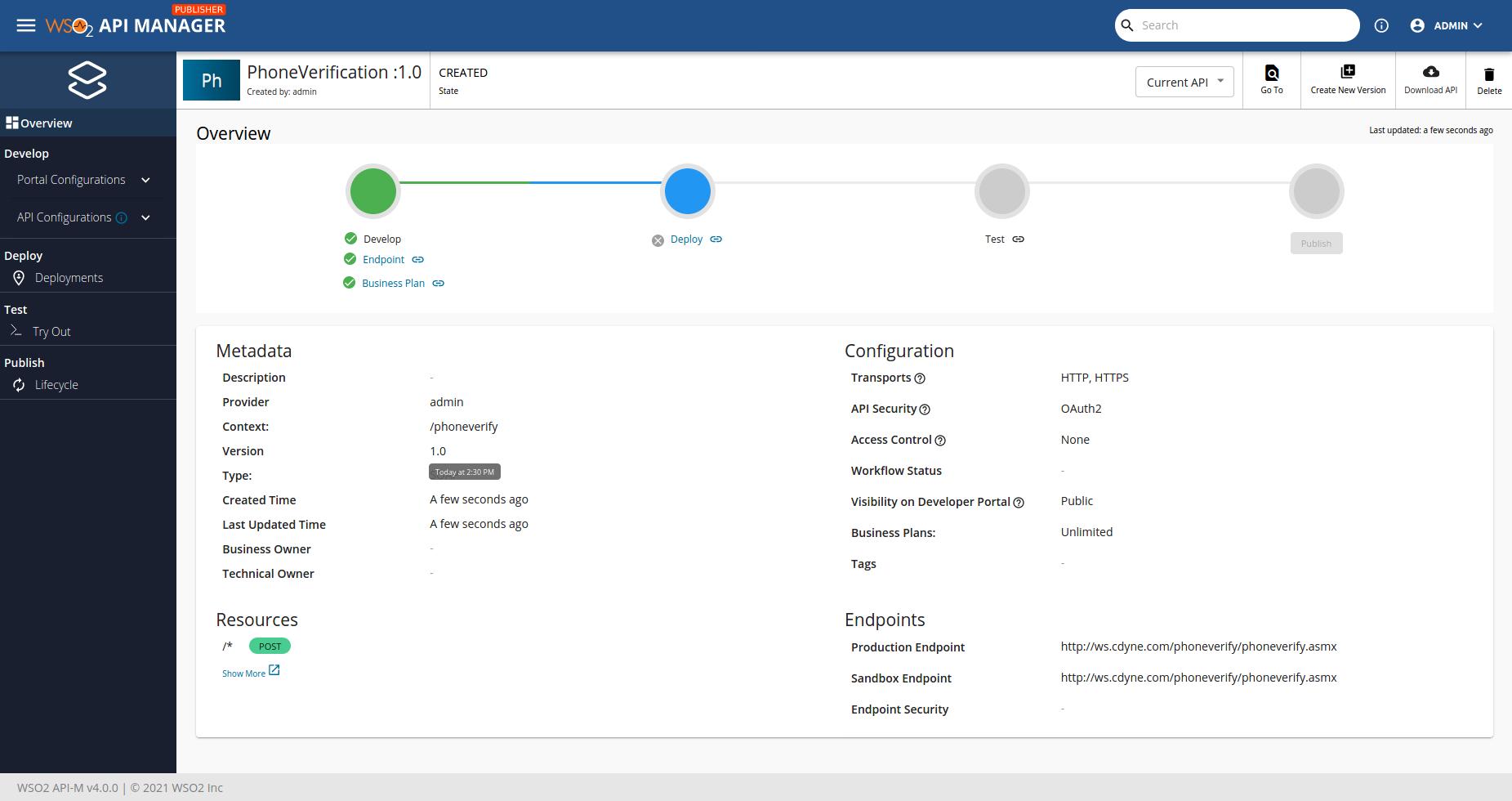1512x801 pixels.
Task: Click the Delete API icon
Action: click(1488, 79)
